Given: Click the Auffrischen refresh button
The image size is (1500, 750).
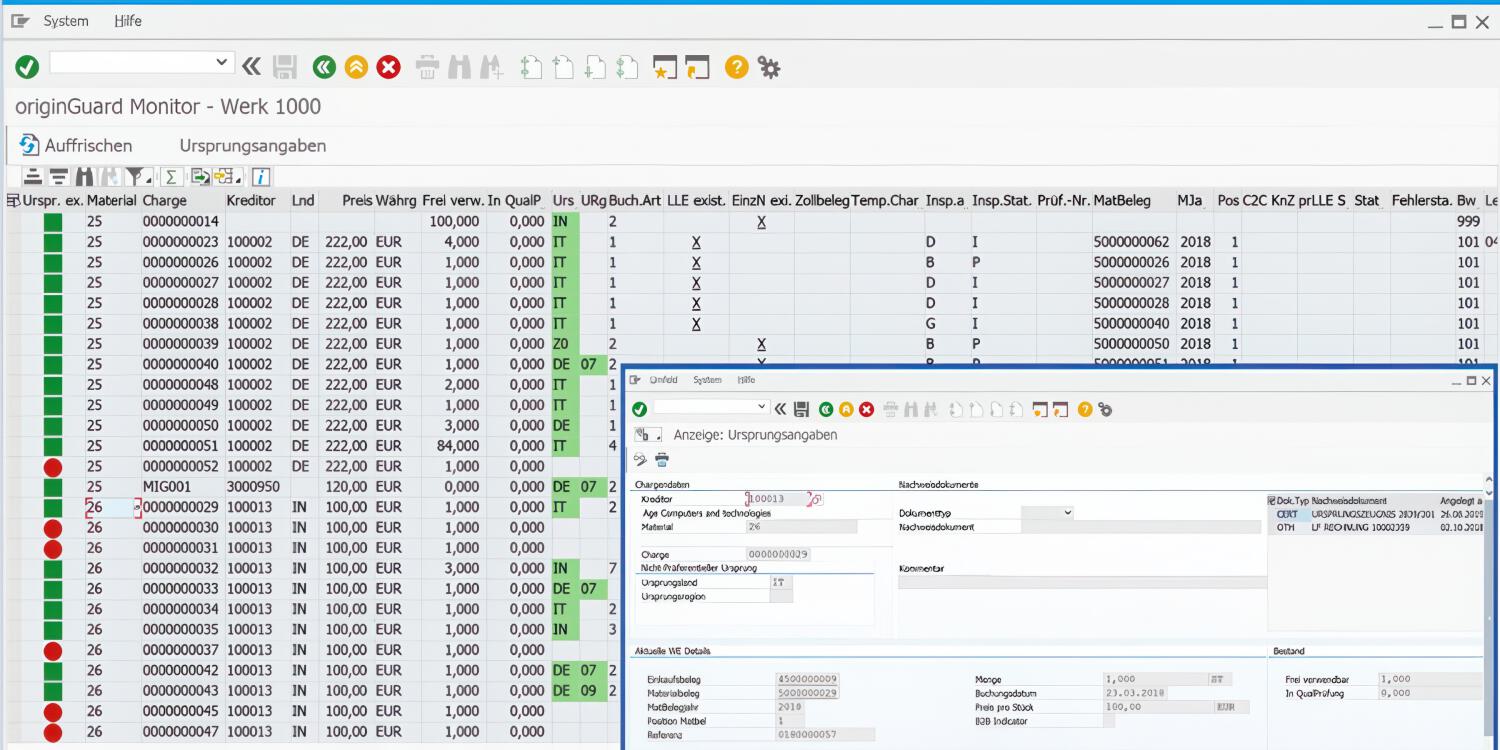Looking at the screenshot, I should click(75, 146).
